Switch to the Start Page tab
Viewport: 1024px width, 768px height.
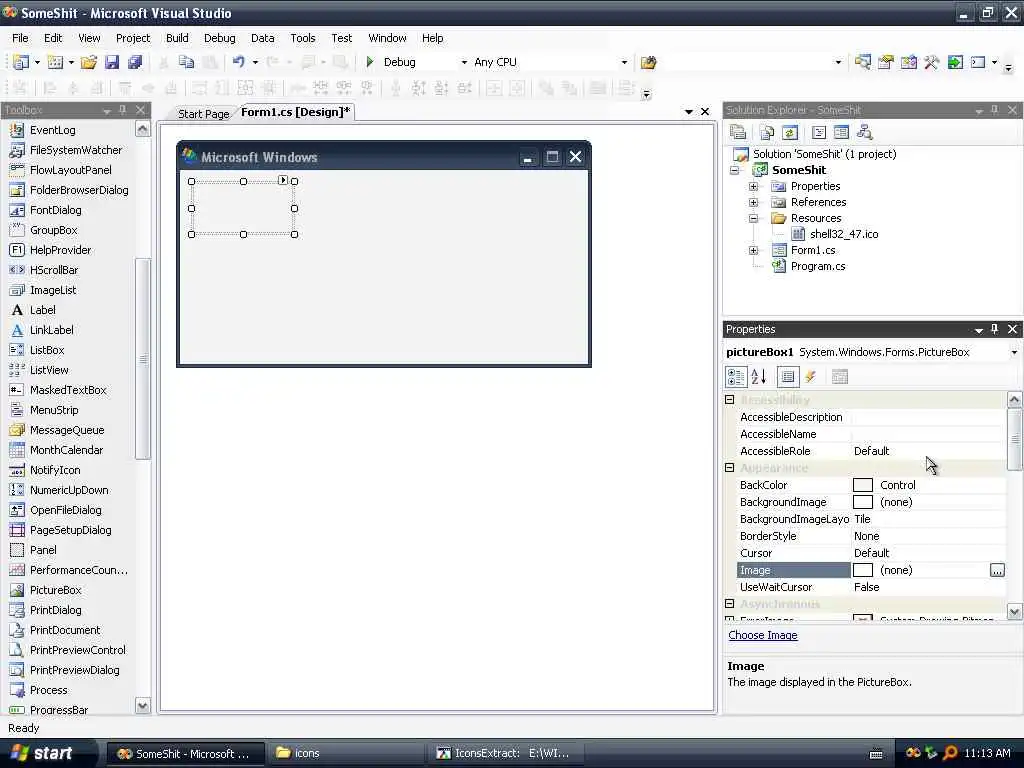coord(203,114)
